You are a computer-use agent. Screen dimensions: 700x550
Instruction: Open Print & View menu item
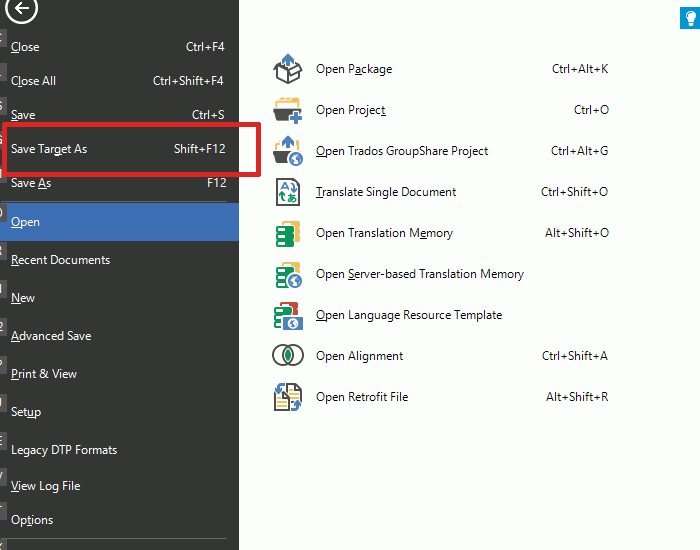click(44, 374)
